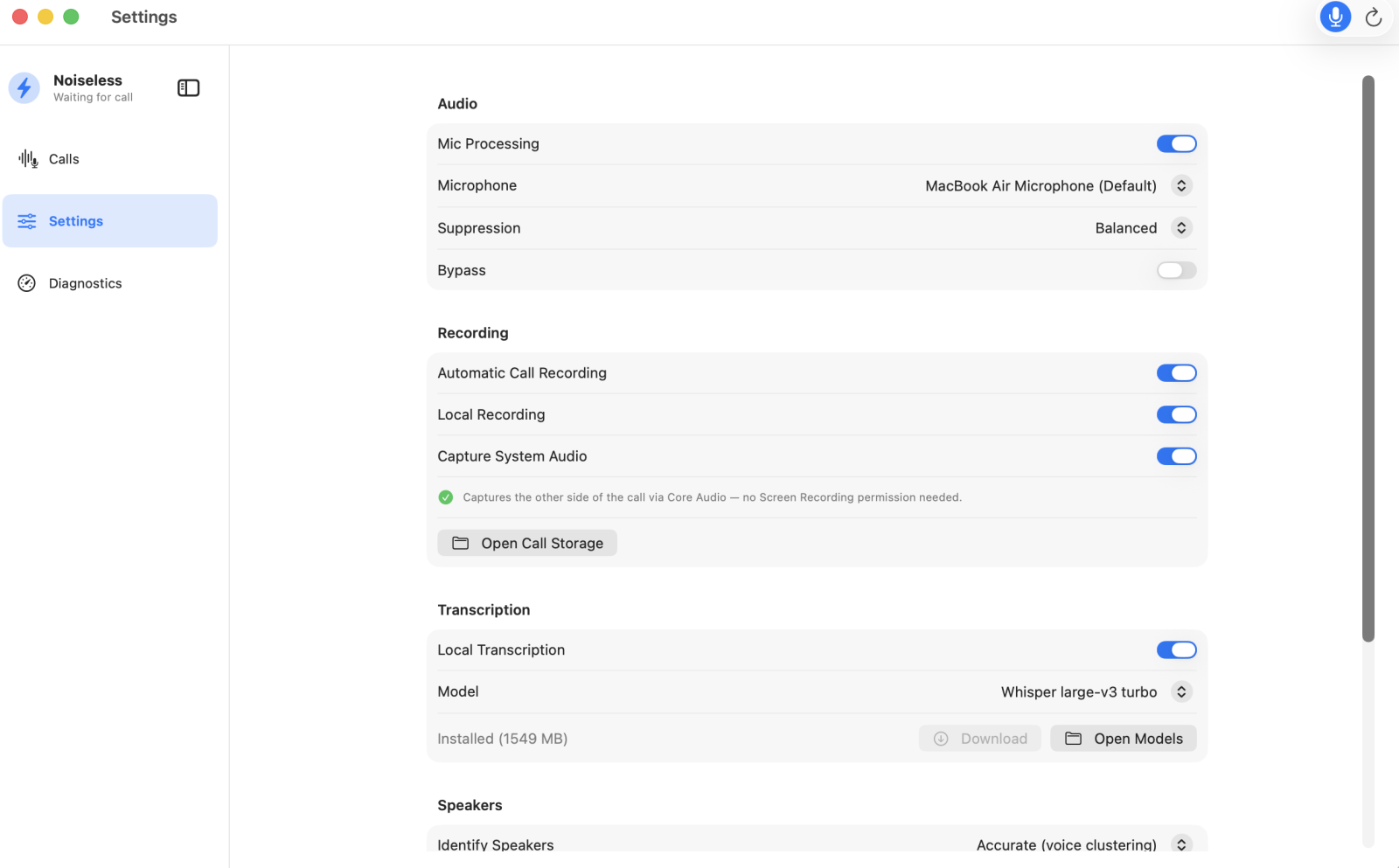Click the folder icon in Open Models
Image resolution: width=1399 pixels, height=868 pixels.
pos(1073,739)
